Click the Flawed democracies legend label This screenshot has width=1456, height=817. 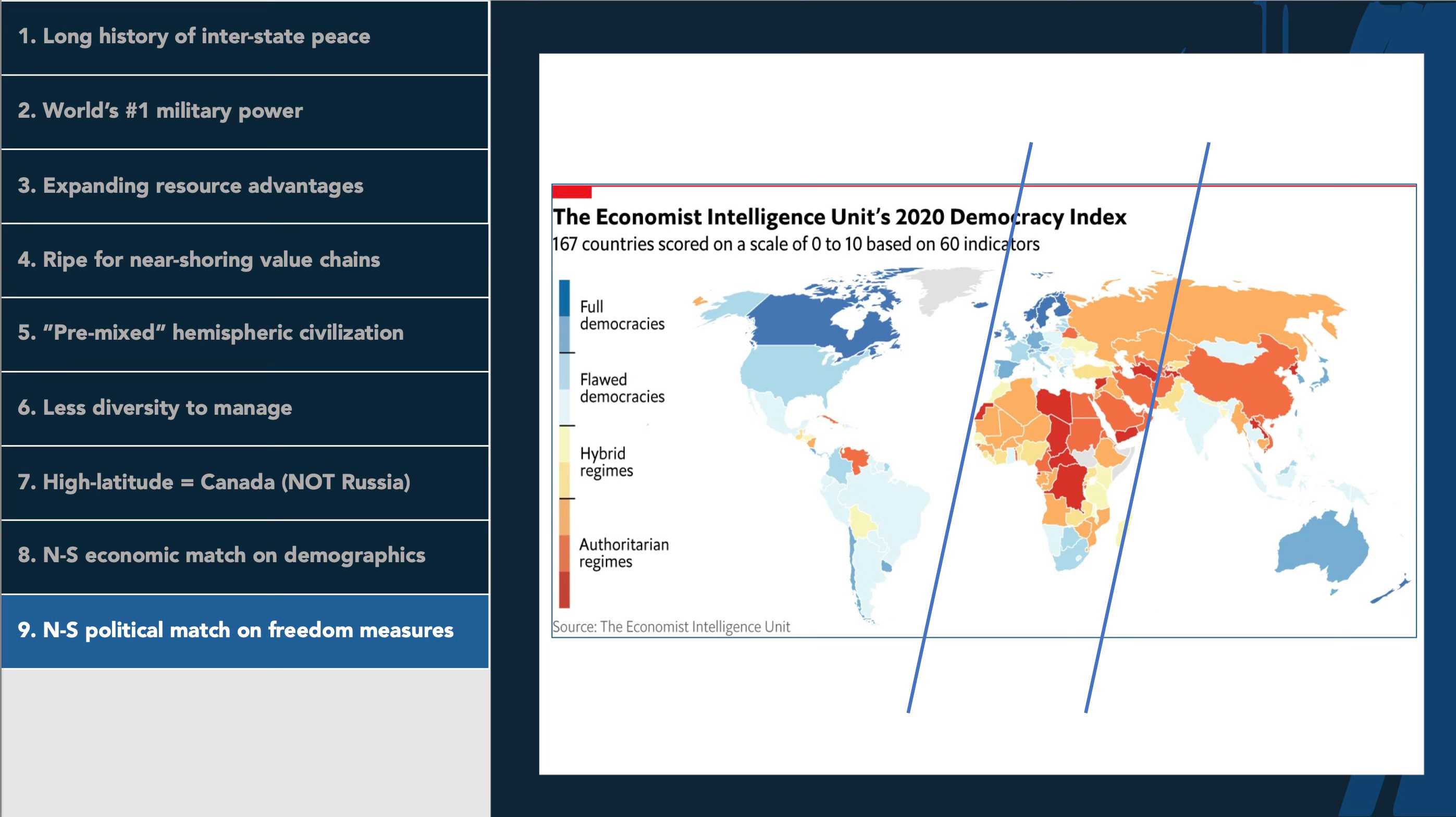click(x=622, y=388)
